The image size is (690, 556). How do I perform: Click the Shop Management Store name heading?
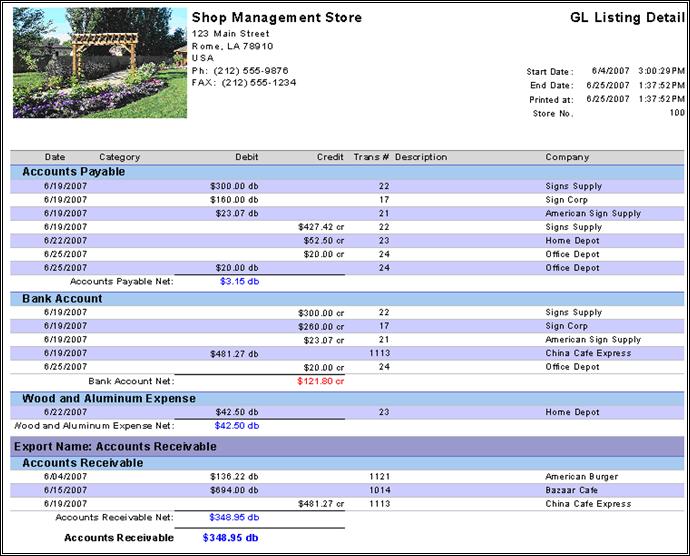click(x=277, y=18)
